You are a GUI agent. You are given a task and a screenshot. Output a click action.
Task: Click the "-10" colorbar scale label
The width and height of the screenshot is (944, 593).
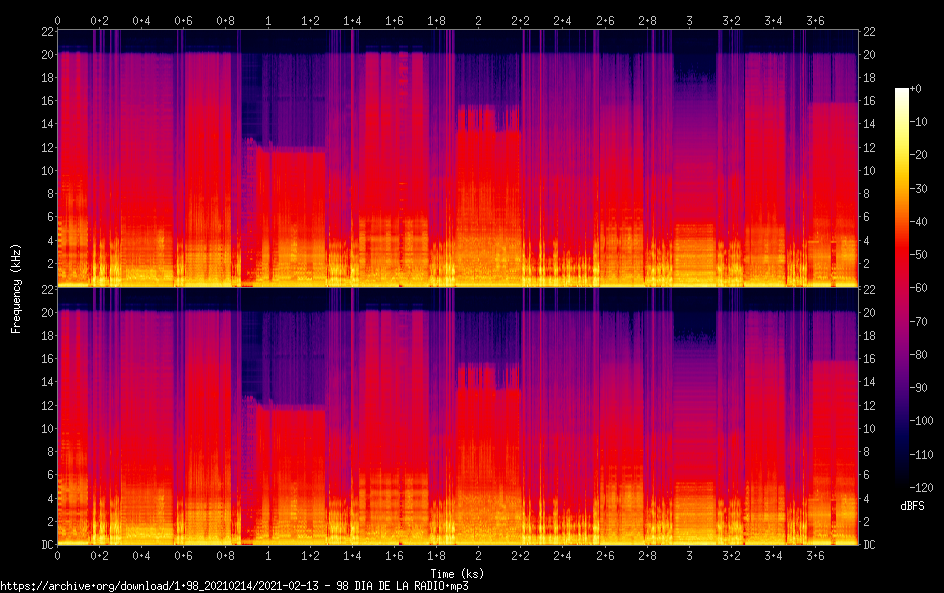tap(918, 122)
